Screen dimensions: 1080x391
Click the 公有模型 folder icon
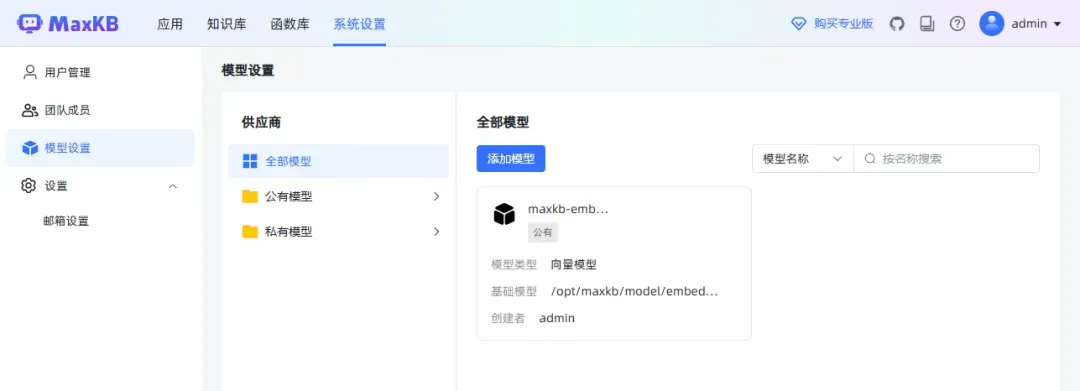click(x=250, y=197)
